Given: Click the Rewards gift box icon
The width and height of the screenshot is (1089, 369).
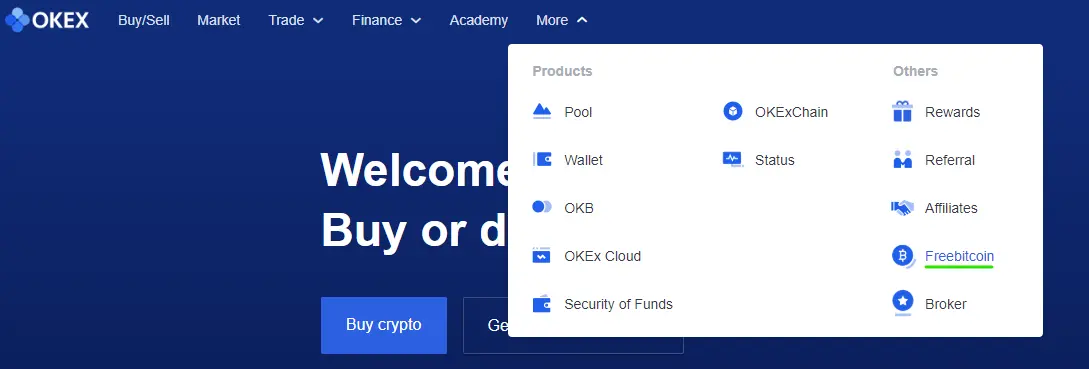Looking at the screenshot, I should pos(902,111).
